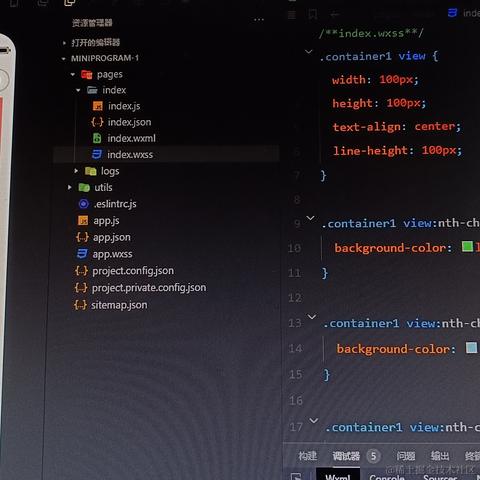The height and width of the screenshot is (480, 480).
Task: Click the 资源管理器 panel title
Action: pos(92,23)
